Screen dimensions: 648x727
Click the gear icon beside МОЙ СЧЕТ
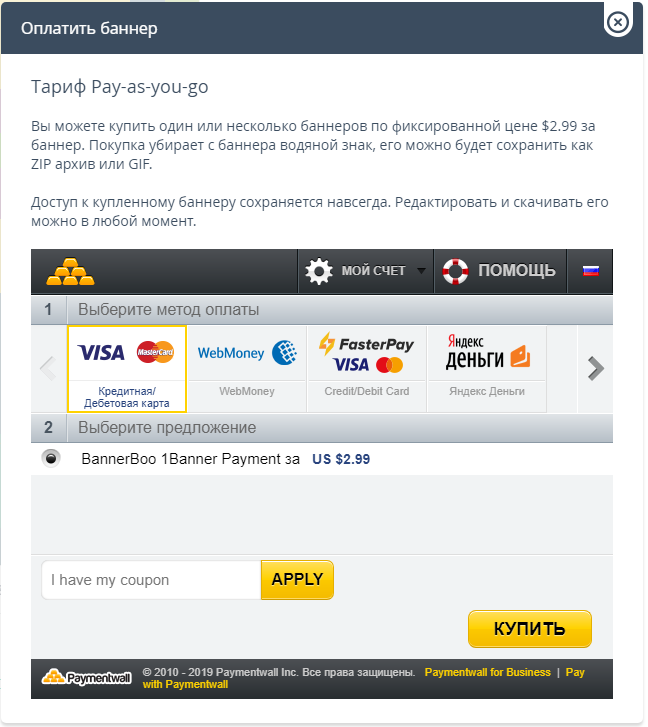click(x=319, y=271)
